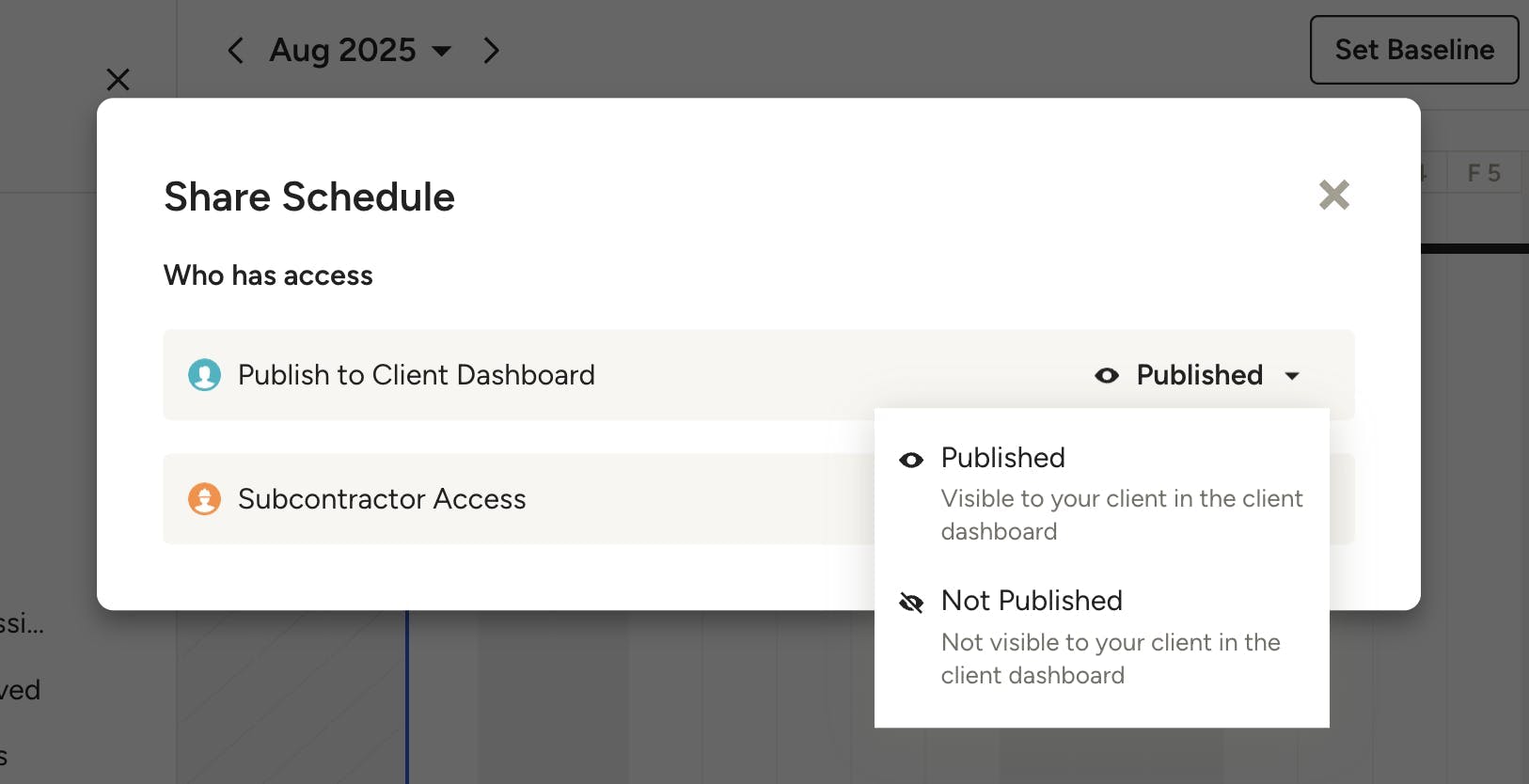
Task: Click the eye icon in Published option
Action: [x=911, y=460]
